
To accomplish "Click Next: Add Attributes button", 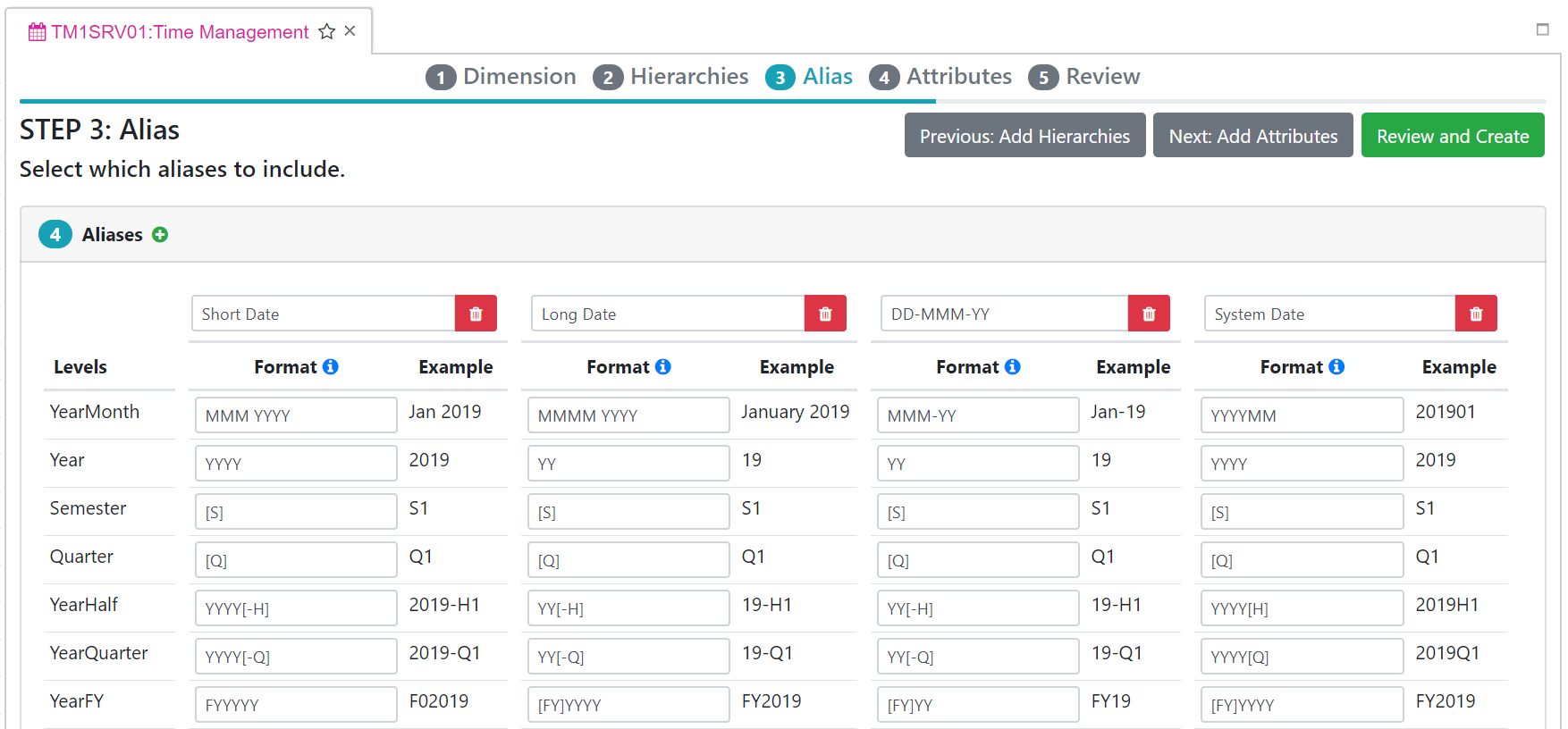I will click(x=1252, y=136).
